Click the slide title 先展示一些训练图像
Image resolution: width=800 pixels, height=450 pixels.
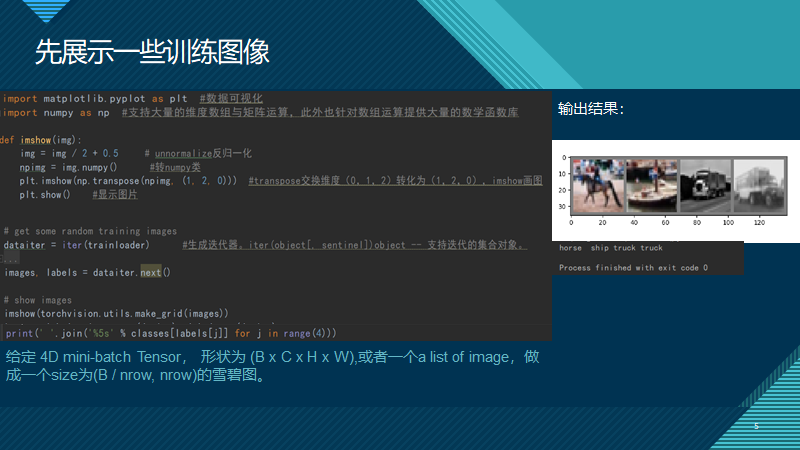tap(152, 52)
